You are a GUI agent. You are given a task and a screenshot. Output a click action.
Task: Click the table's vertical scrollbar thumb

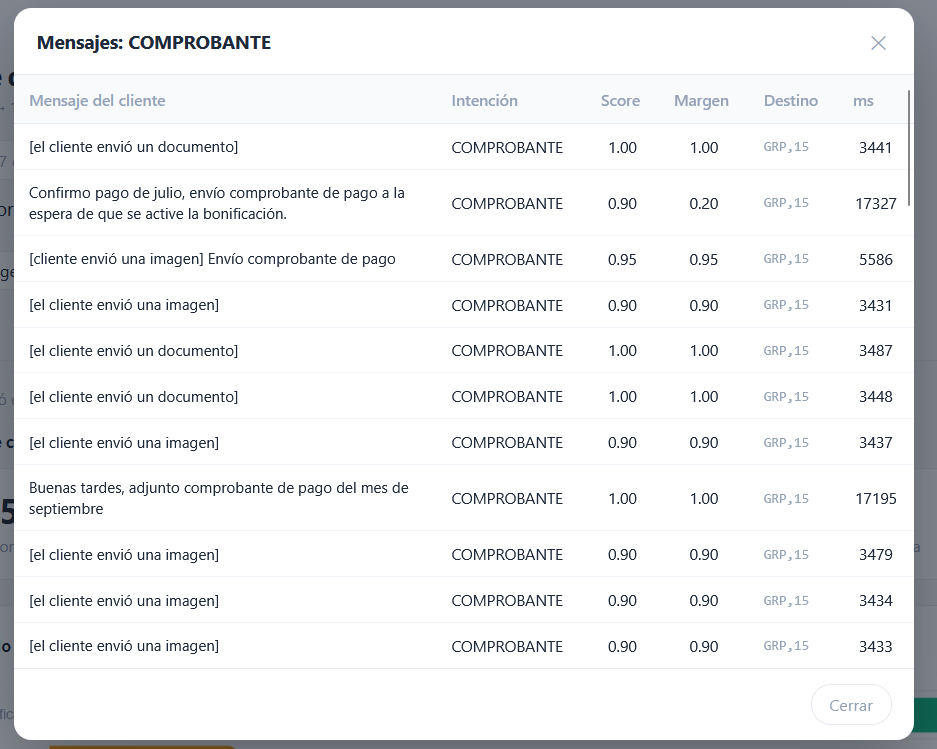909,148
